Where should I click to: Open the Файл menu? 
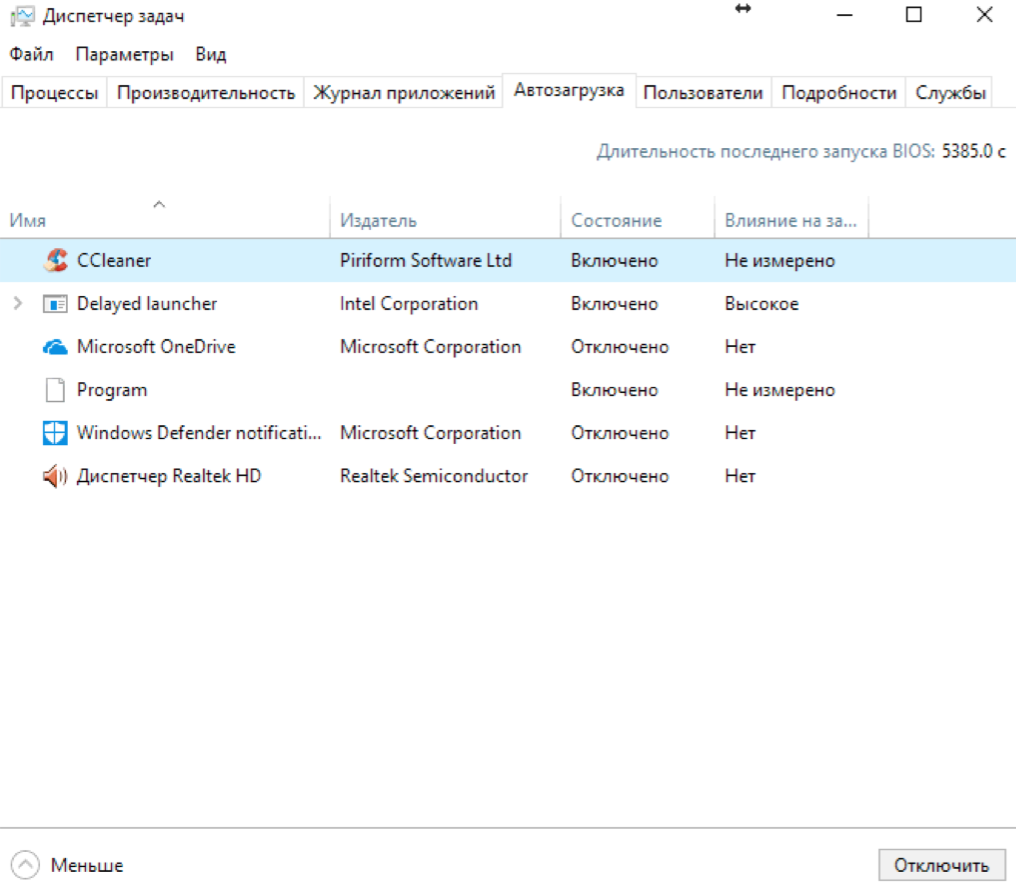click(31, 54)
